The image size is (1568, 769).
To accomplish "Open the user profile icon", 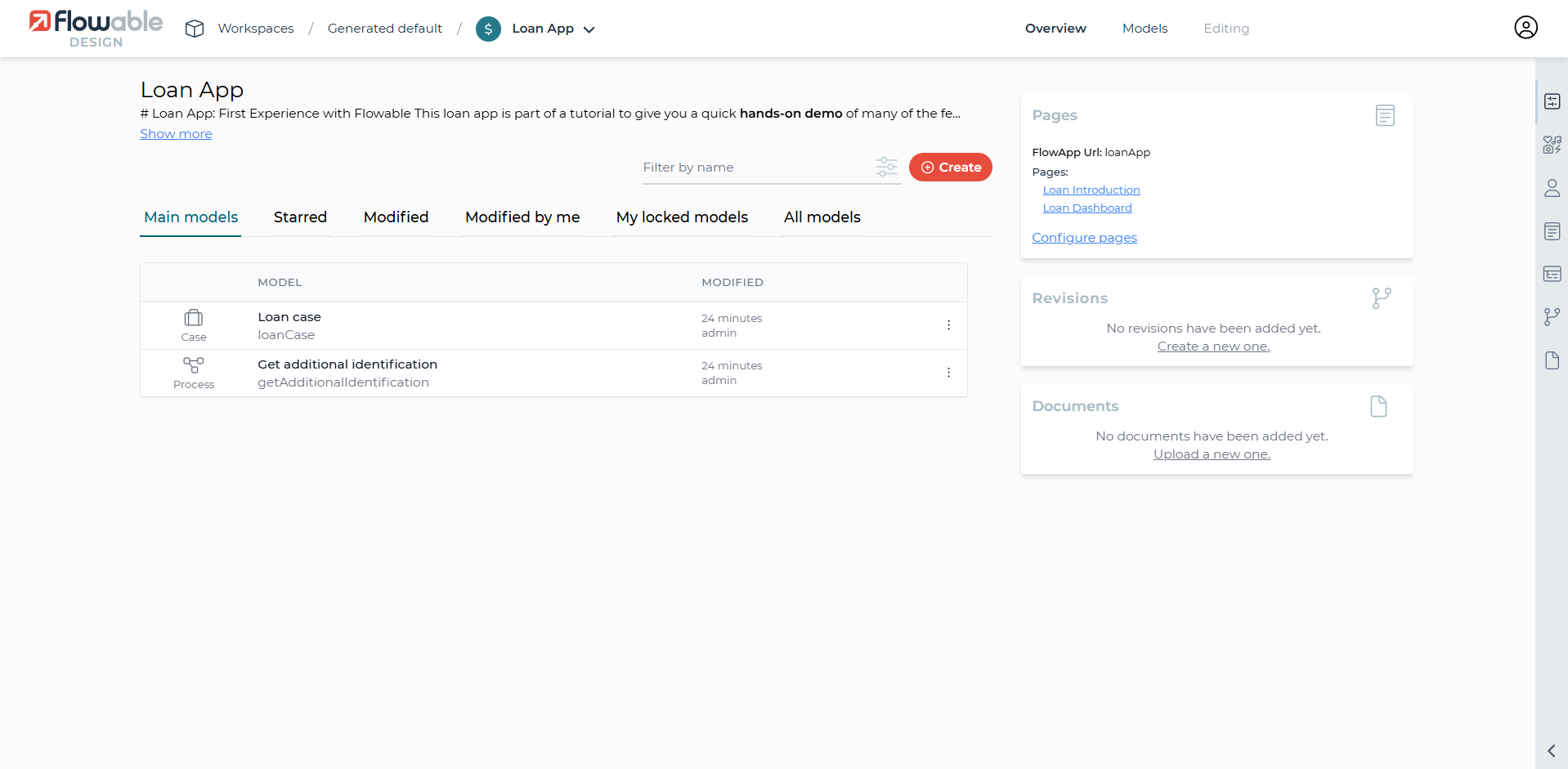I will 1525,28.
